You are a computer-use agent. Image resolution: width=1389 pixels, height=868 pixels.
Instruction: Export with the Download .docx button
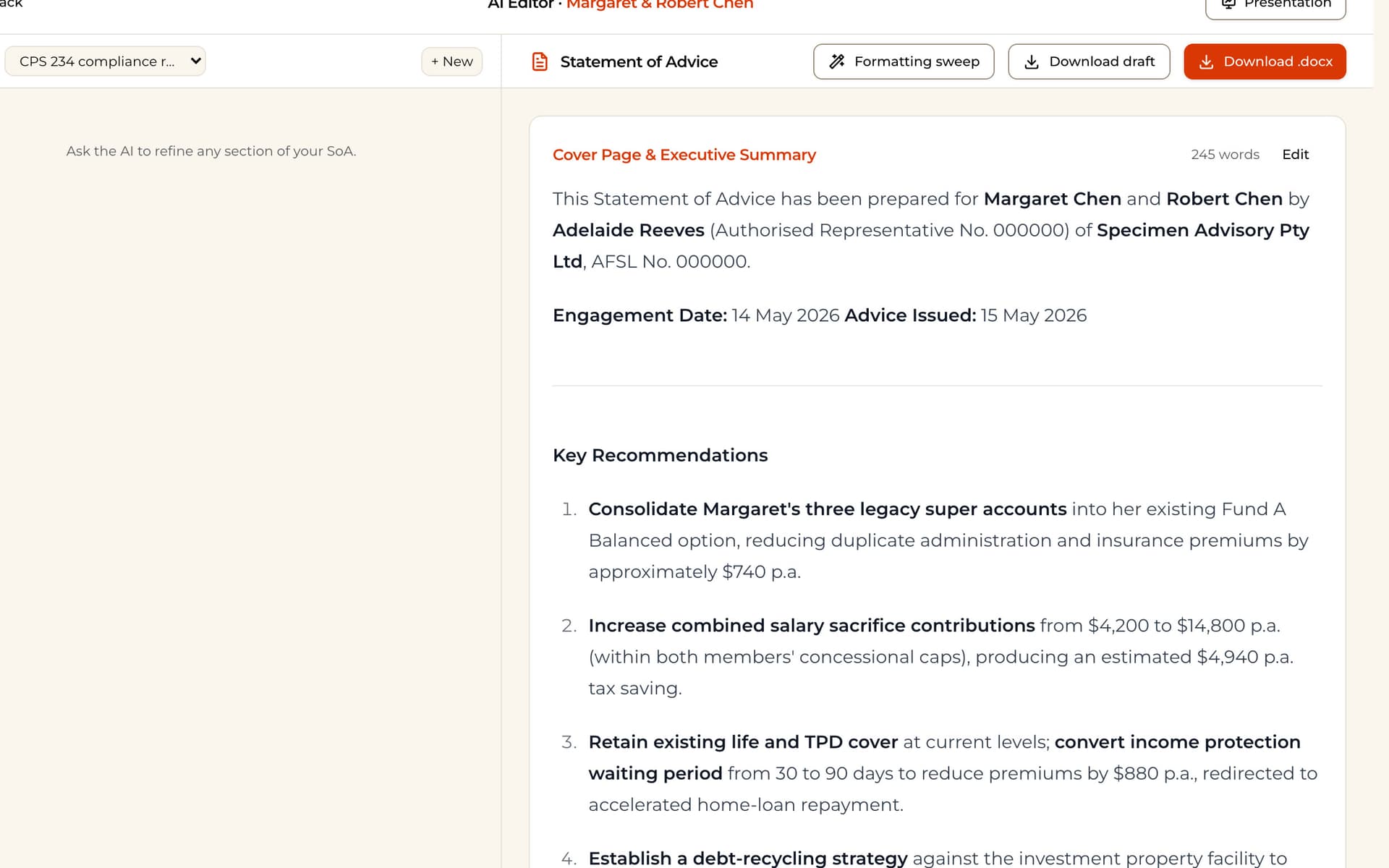(1265, 61)
